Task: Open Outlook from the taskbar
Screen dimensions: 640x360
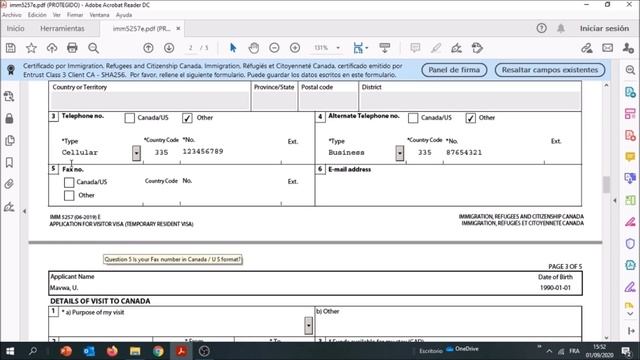Action: coord(89,351)
